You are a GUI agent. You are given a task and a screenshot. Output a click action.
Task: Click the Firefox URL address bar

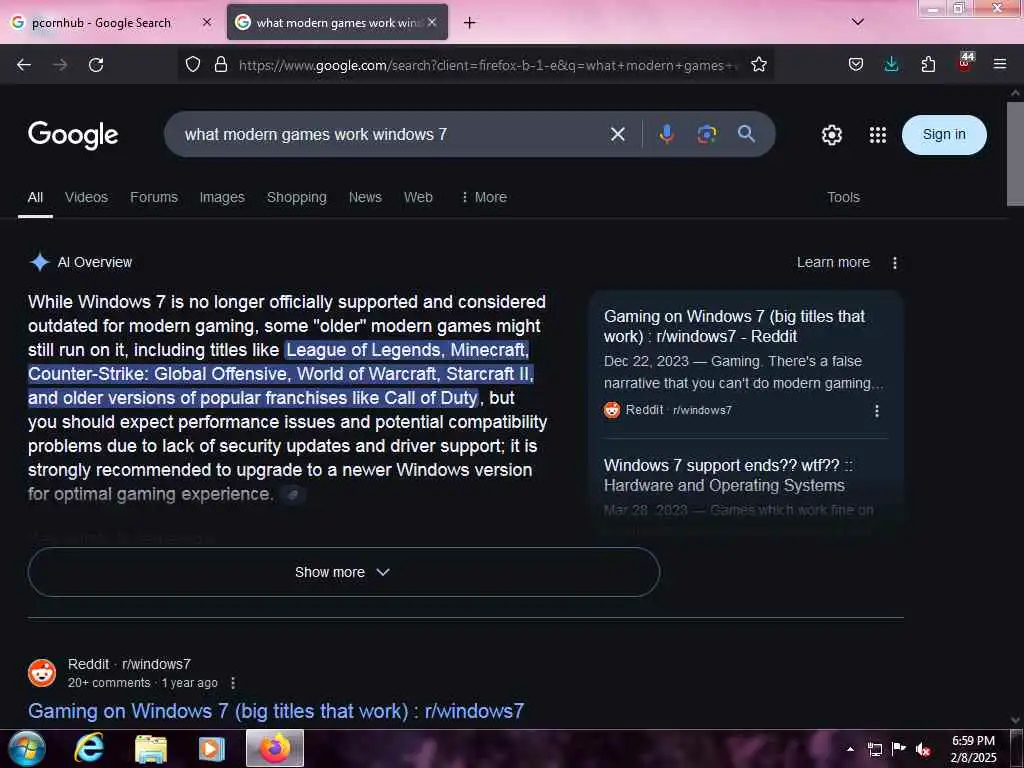pyautogui.click(x=487, y=65)
